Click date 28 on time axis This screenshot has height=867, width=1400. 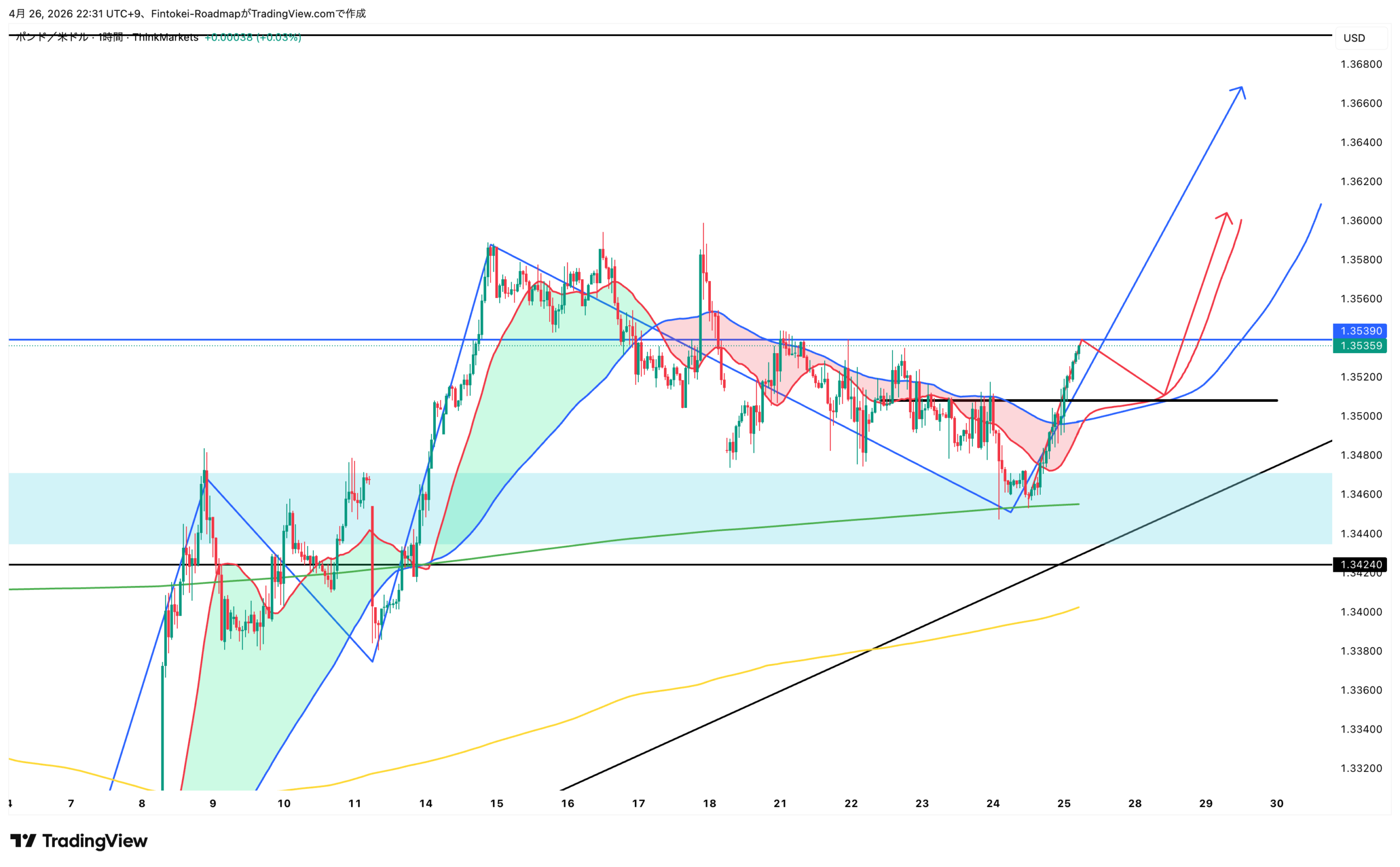click(1134, 803)
